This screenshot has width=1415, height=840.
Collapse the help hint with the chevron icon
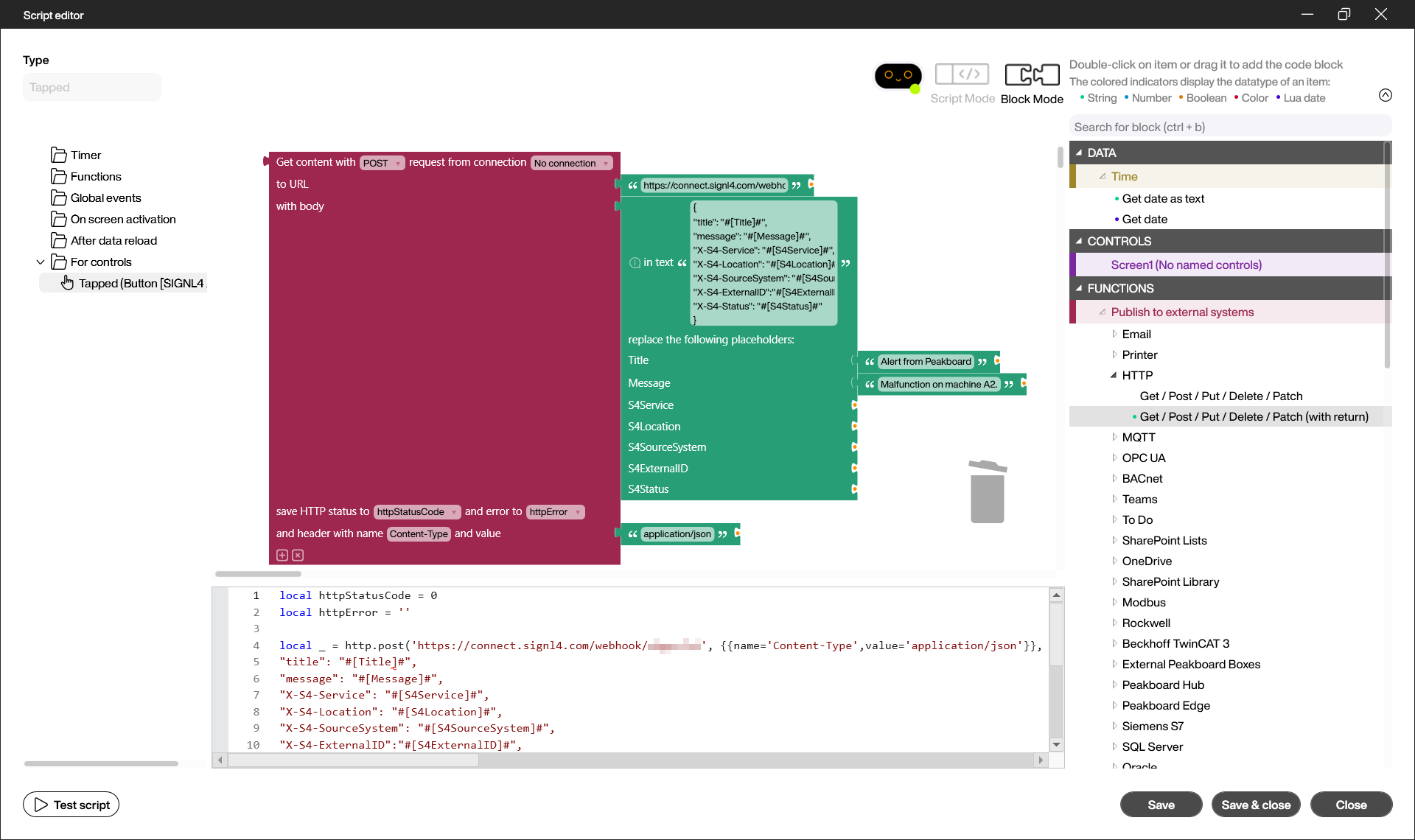[1385, 95]
